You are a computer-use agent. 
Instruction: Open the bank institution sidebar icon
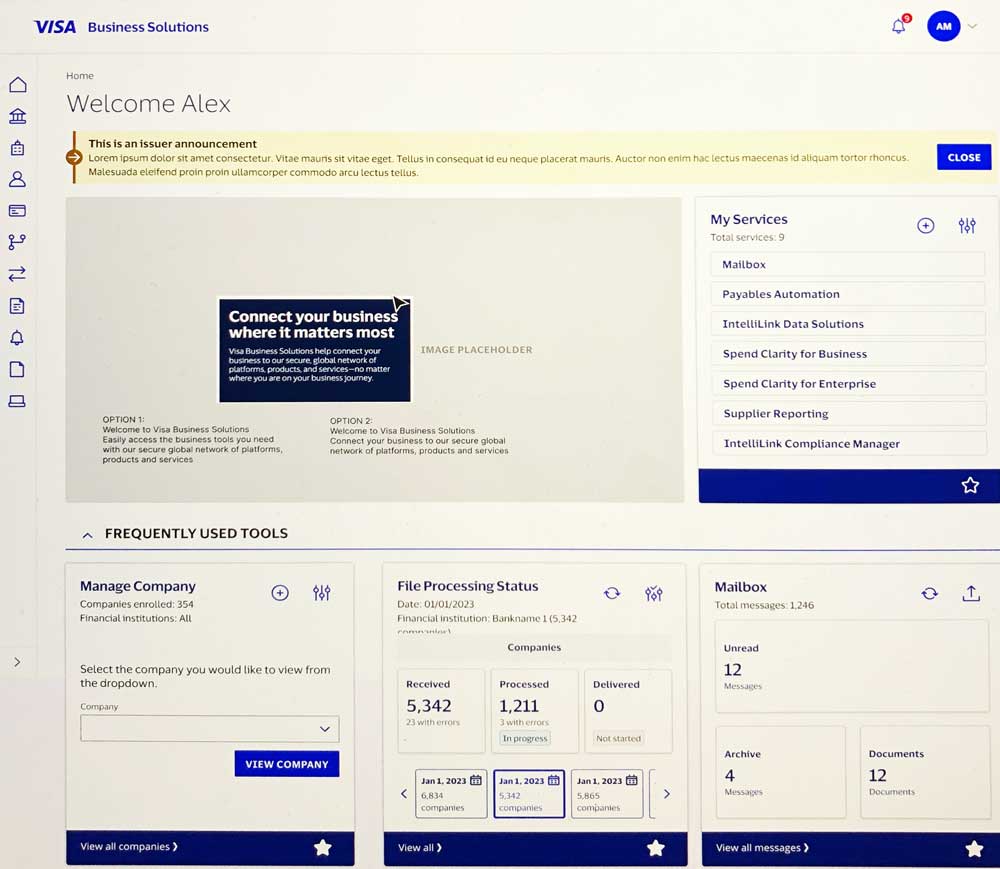(x=17, y=117)
